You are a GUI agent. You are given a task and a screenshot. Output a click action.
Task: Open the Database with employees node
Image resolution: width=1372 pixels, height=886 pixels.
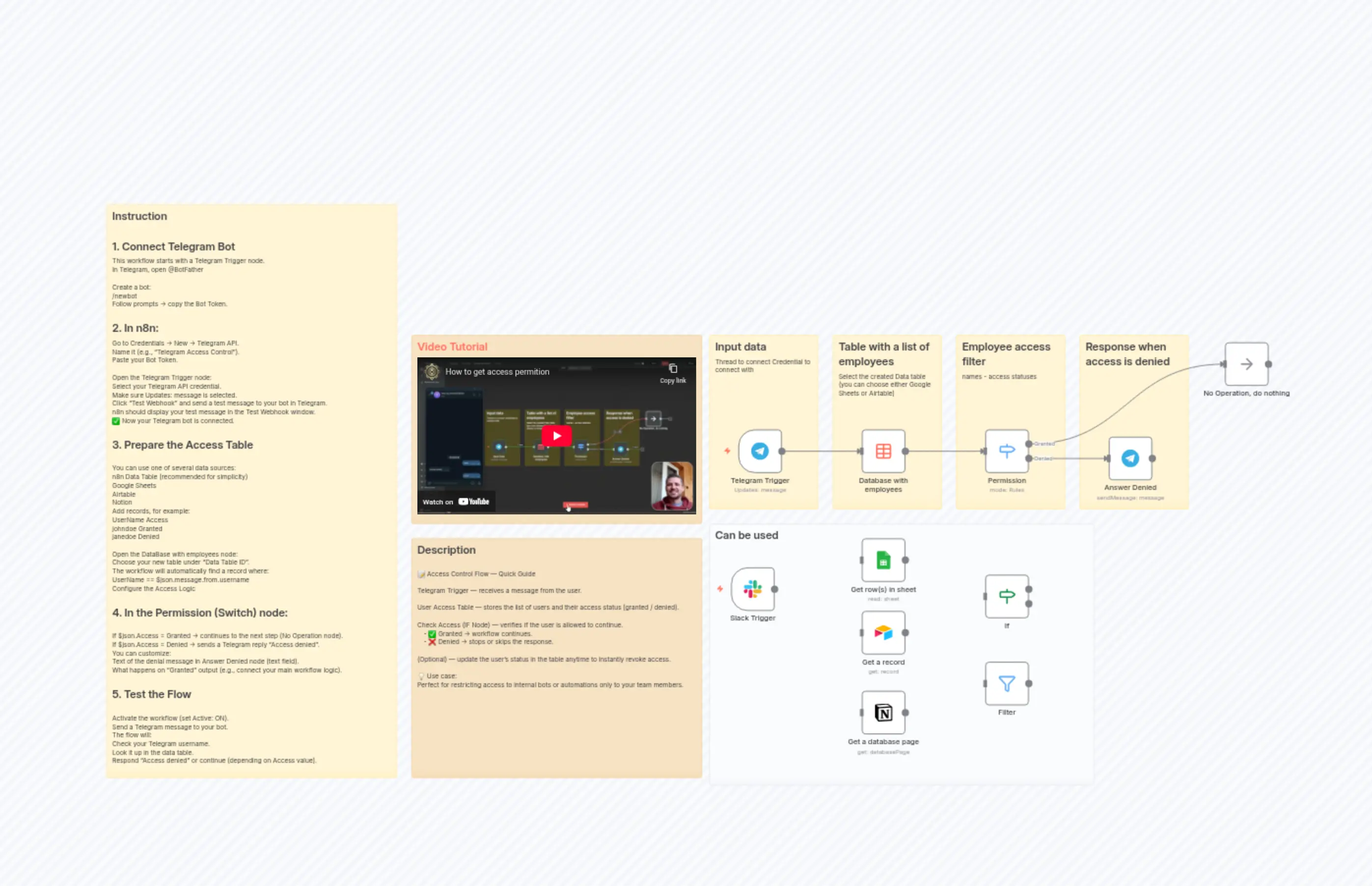[x=883, y=451]
